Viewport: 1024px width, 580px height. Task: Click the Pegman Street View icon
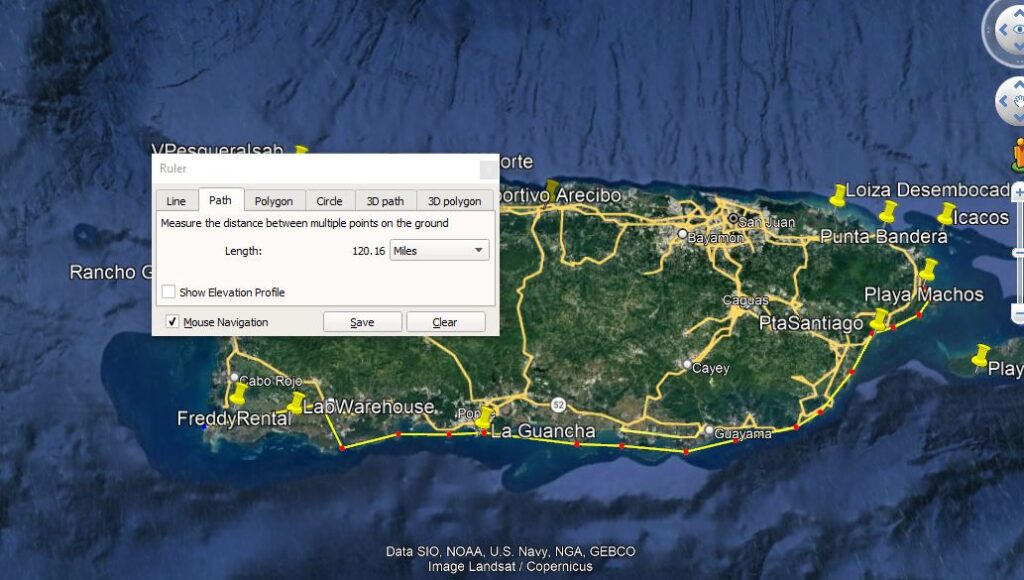(x=1018, y=153)
